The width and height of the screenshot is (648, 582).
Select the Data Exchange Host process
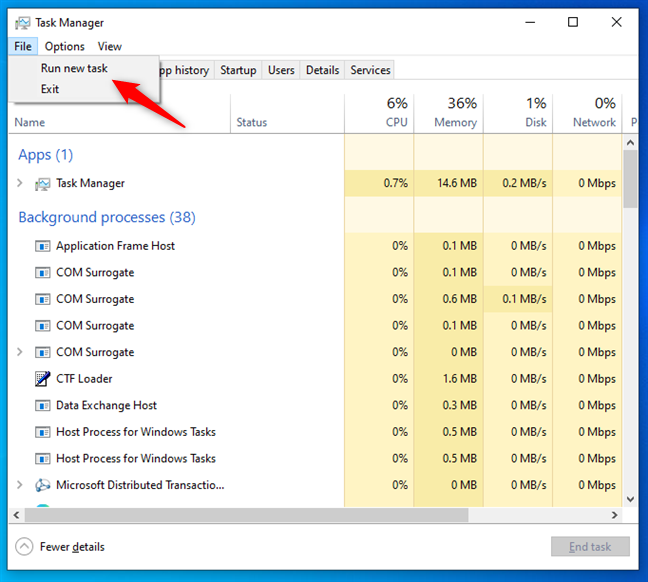tap(106, 405)
